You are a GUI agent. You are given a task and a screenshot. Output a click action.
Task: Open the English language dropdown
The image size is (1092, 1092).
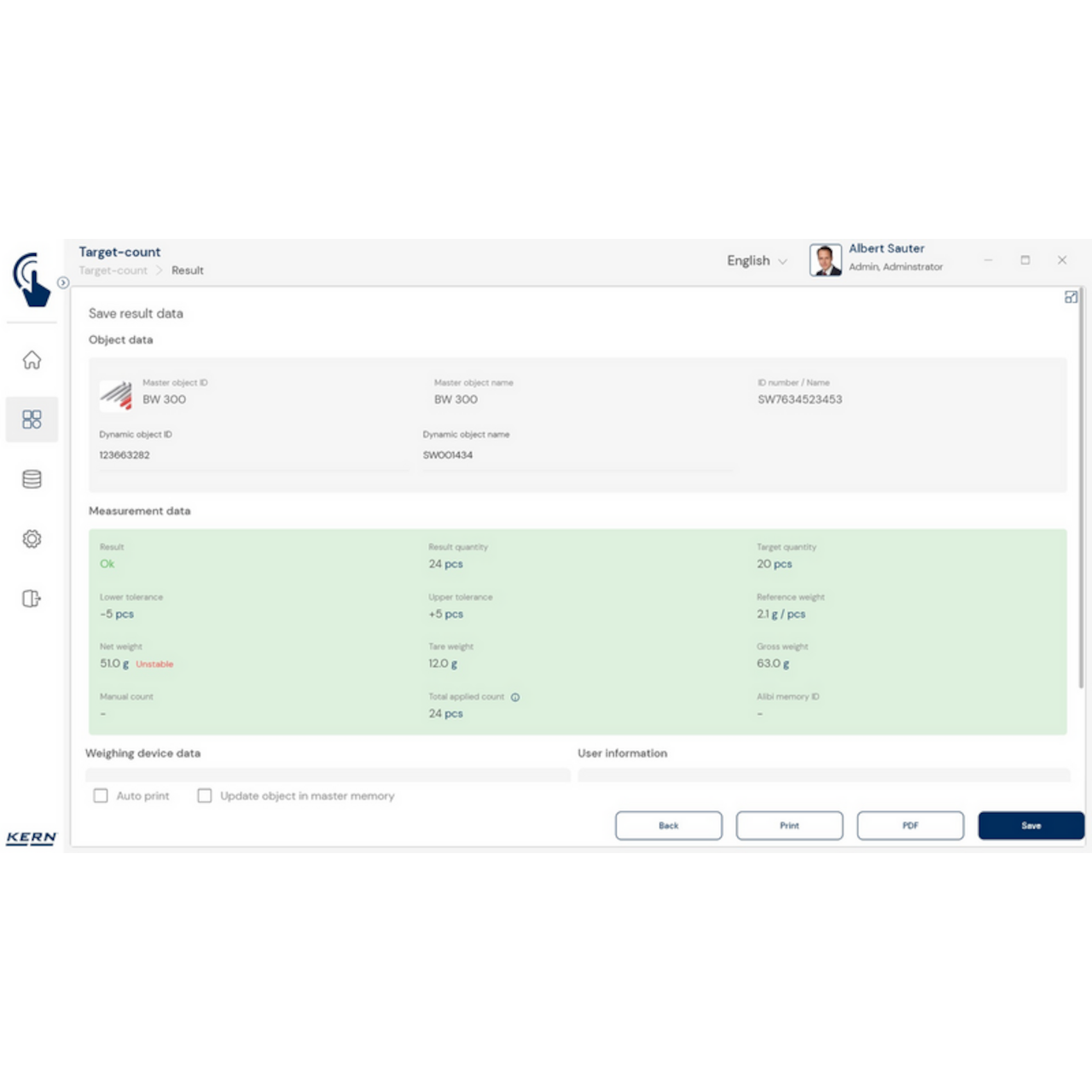coord(756,260)
